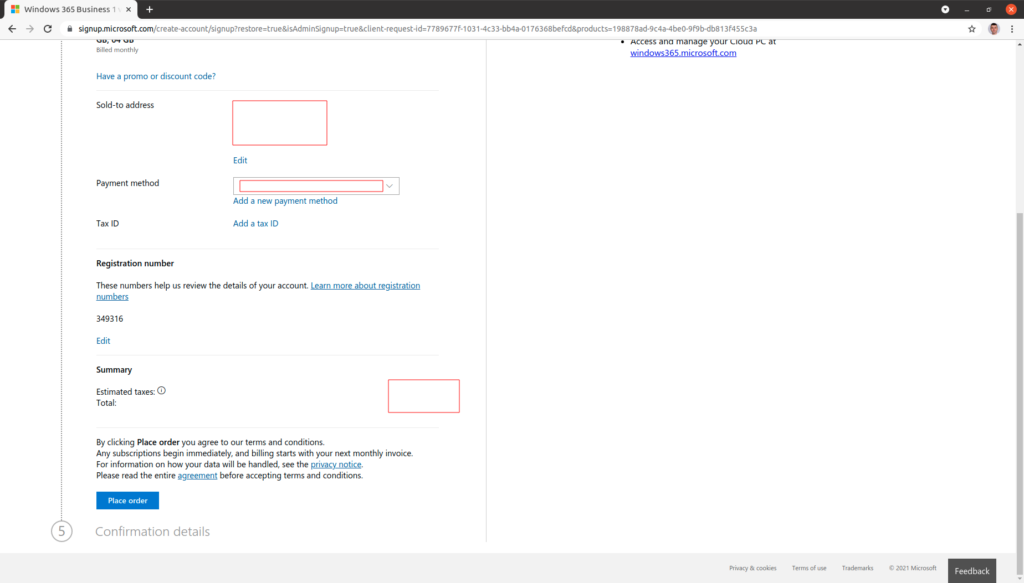Click the address bar URL
Viewport: 1024px width, 583px height.
[417, 29]
